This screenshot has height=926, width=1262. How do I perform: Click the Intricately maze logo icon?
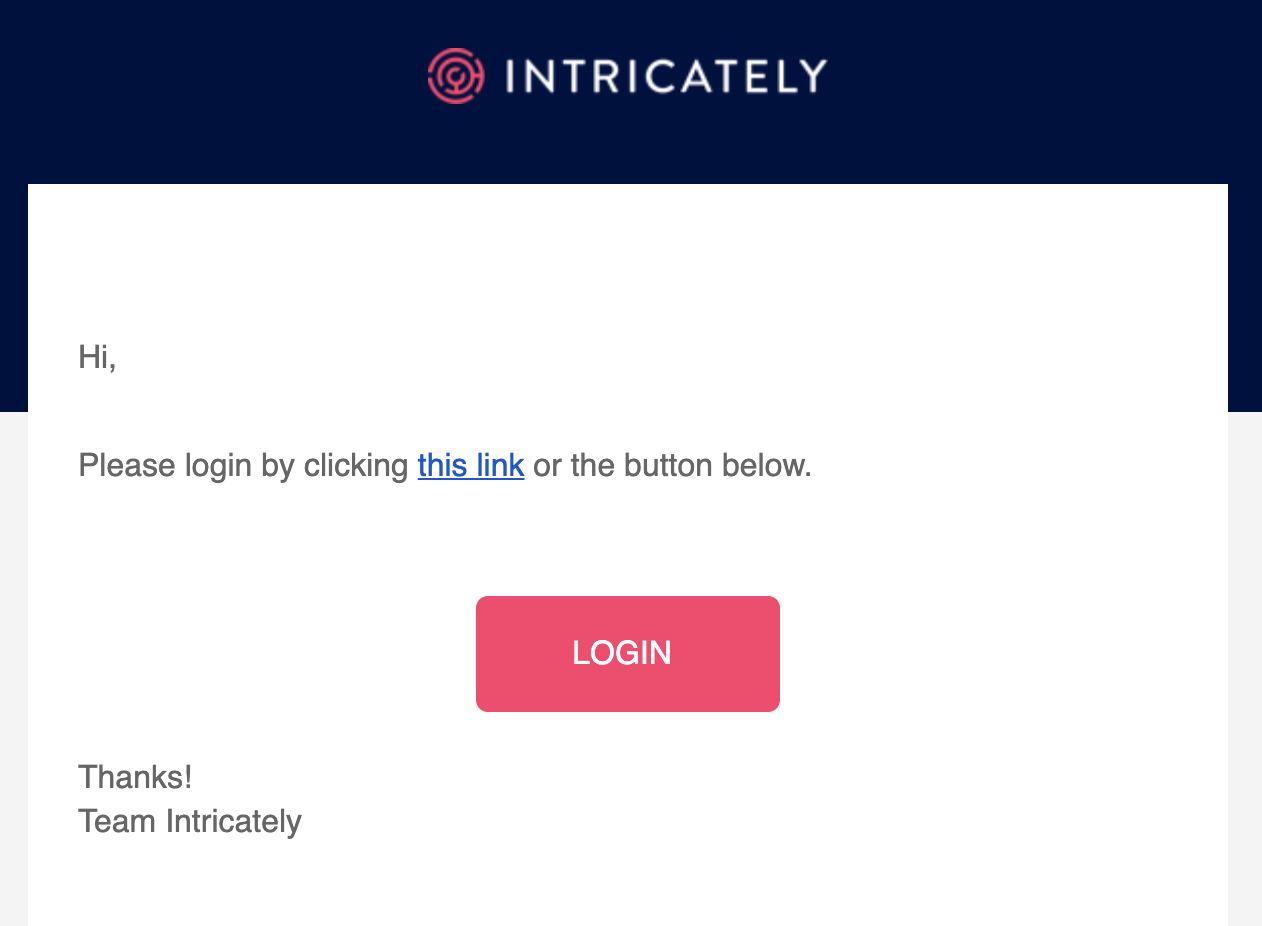456,76
